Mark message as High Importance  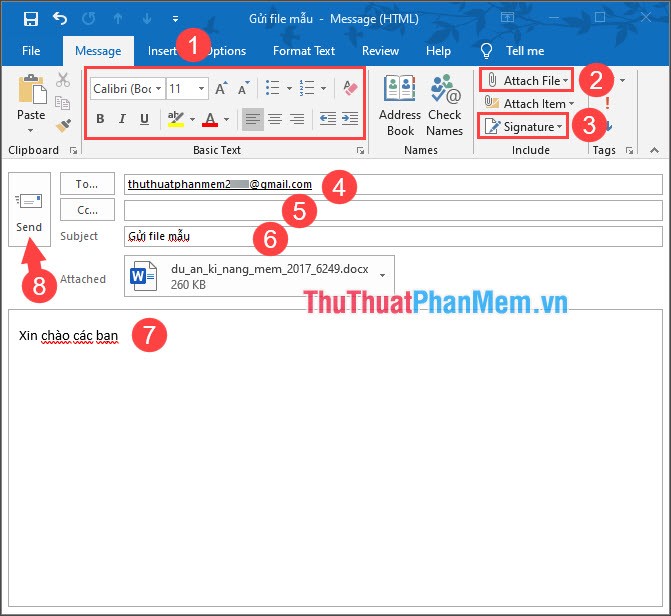pos(607,103)
